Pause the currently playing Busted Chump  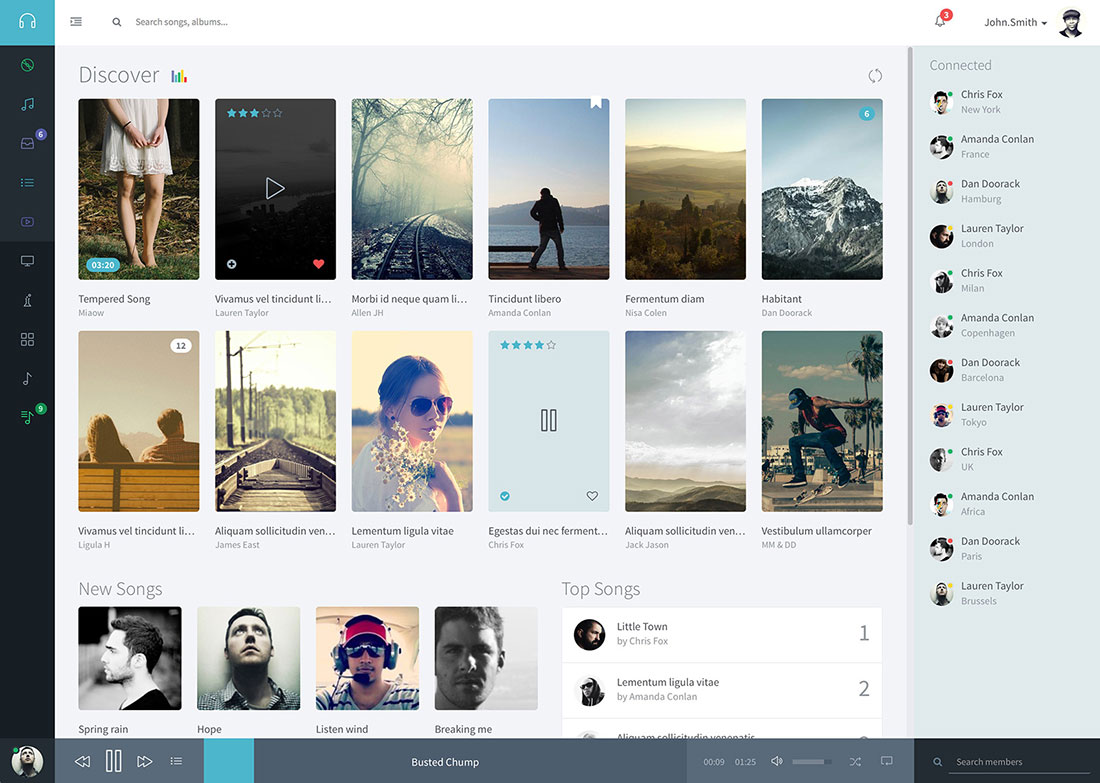coord(113,761)
